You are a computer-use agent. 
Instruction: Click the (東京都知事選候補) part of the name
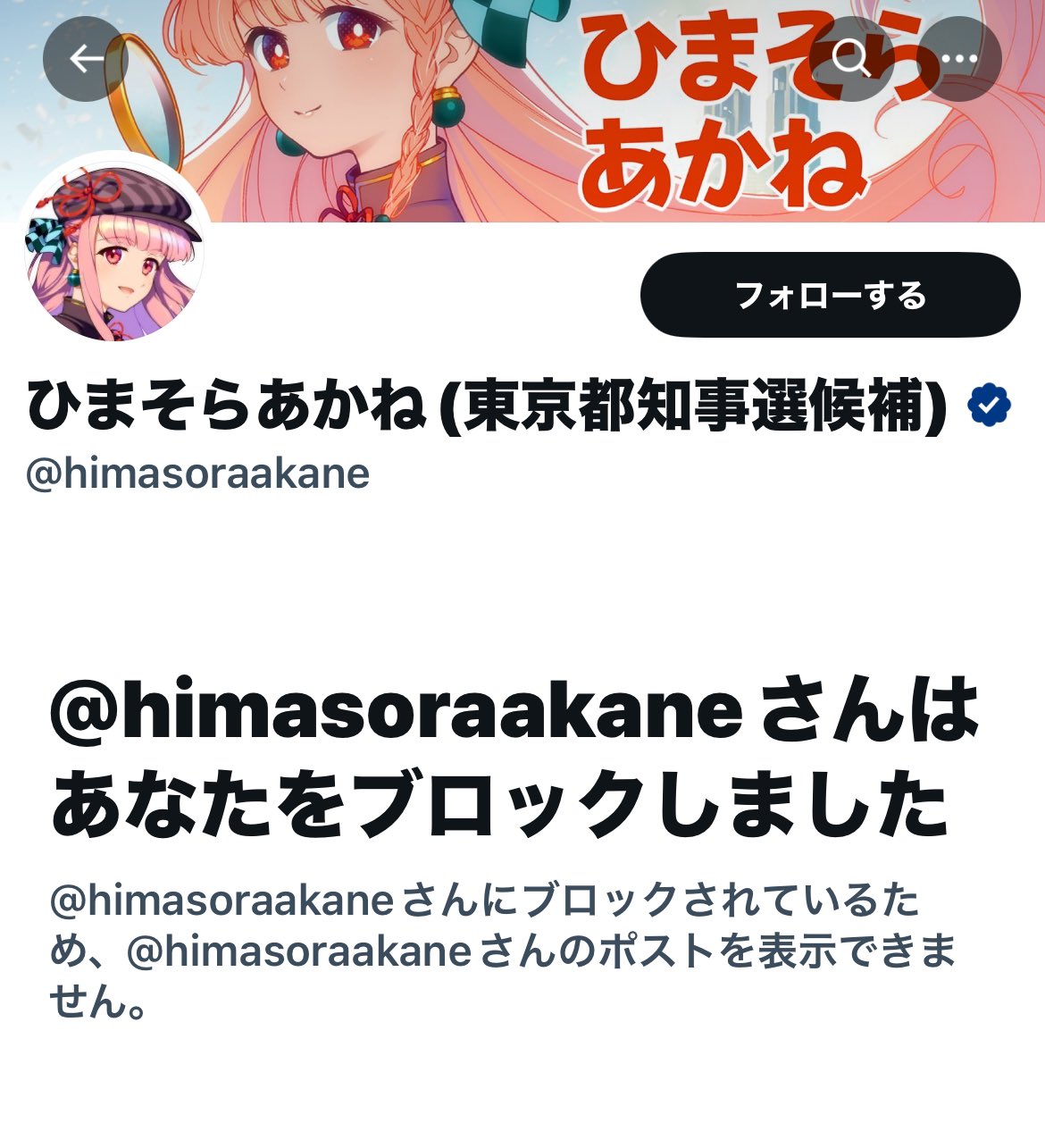694,407
